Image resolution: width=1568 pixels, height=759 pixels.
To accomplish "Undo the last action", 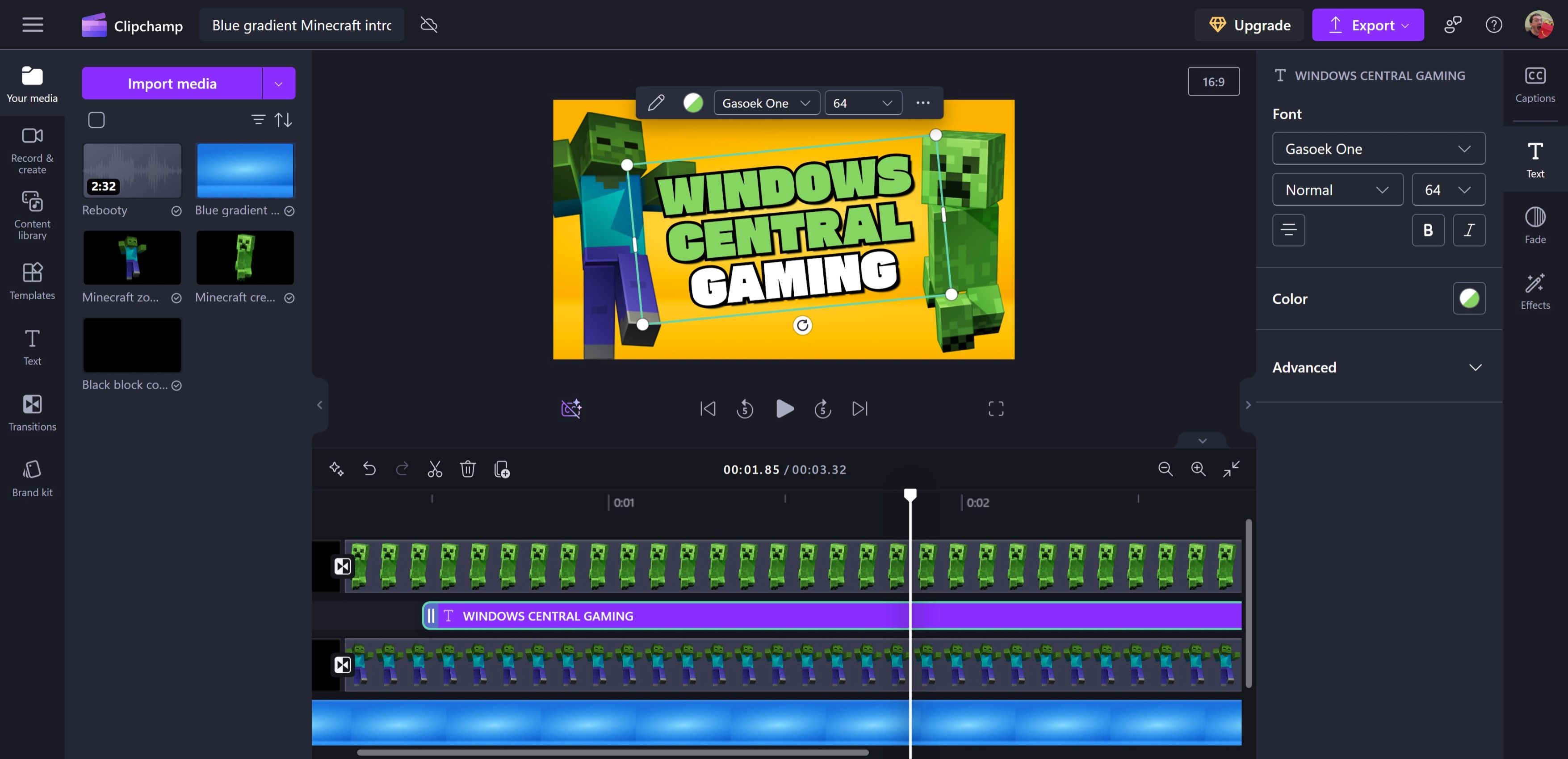I will tap(369, 469).
